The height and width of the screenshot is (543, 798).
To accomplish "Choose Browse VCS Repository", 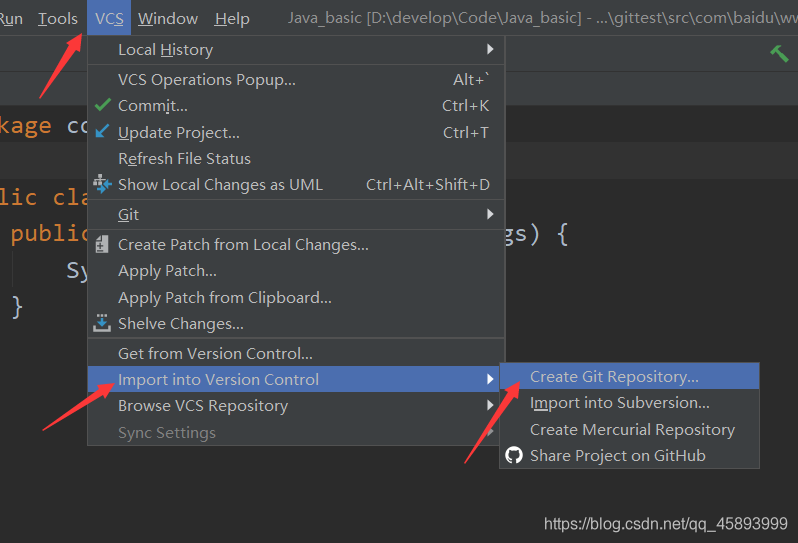I will (x=294, y=406).
